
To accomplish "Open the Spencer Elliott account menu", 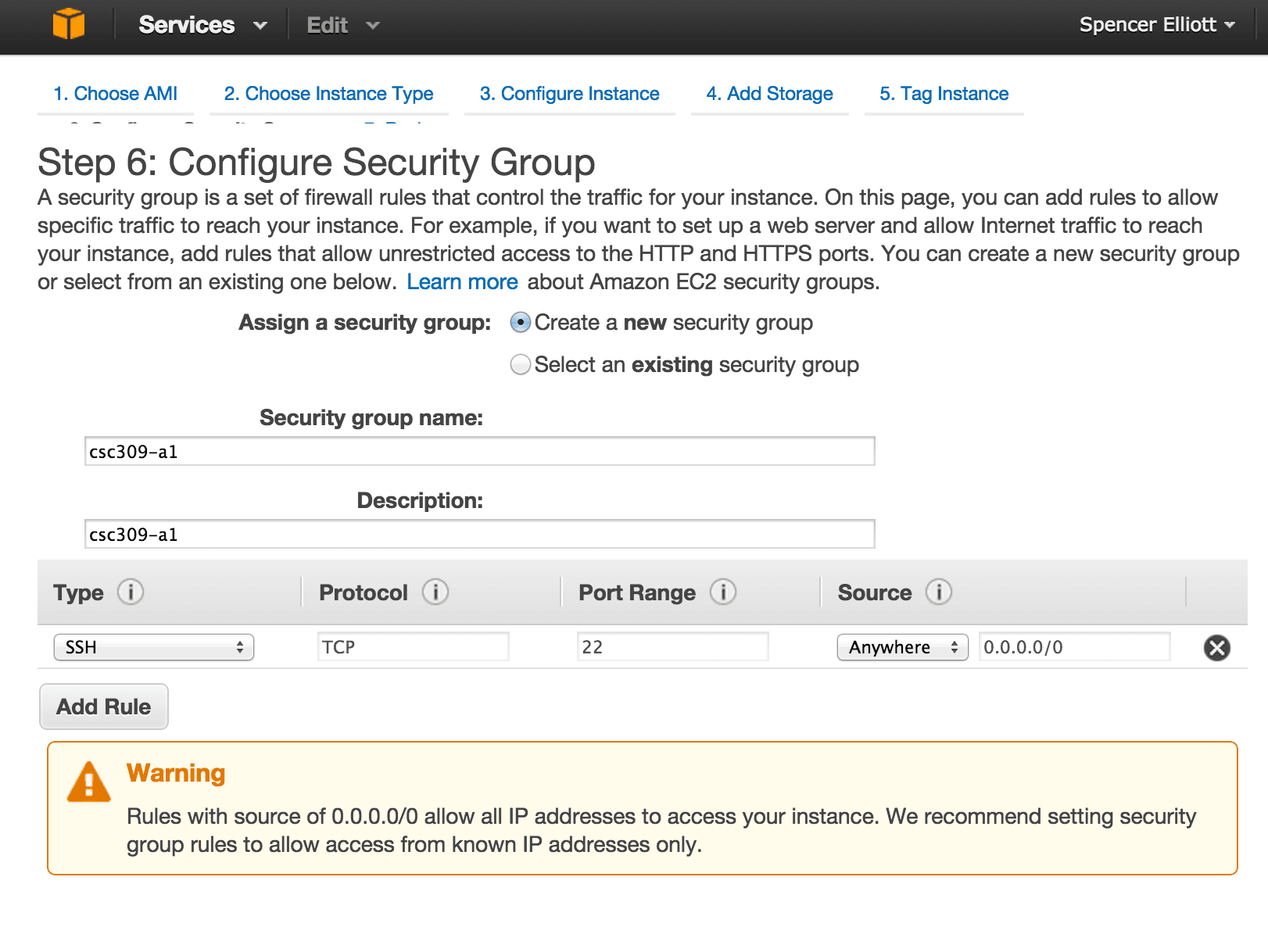I will (1155, 24).
